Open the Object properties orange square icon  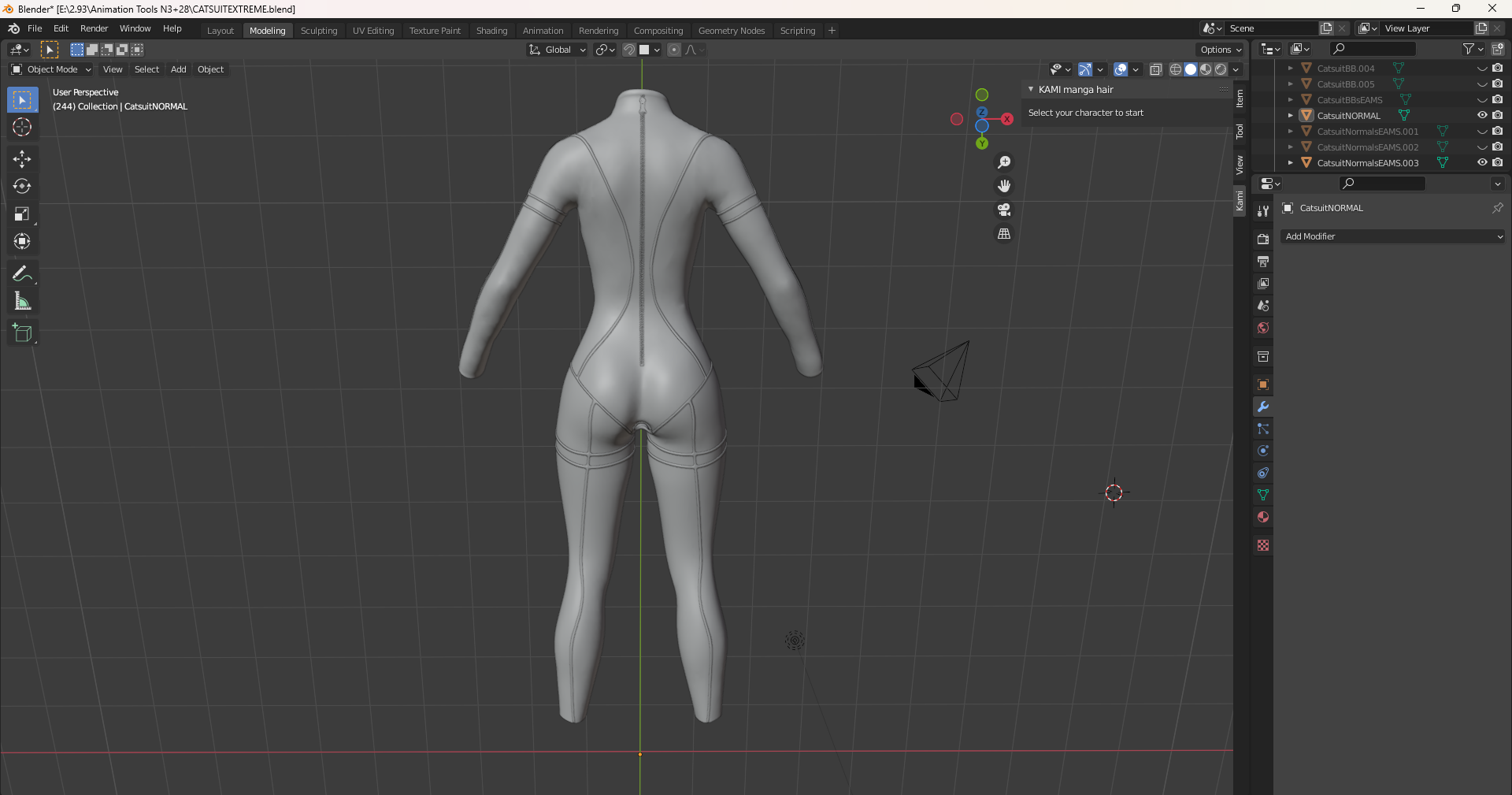1263,384
